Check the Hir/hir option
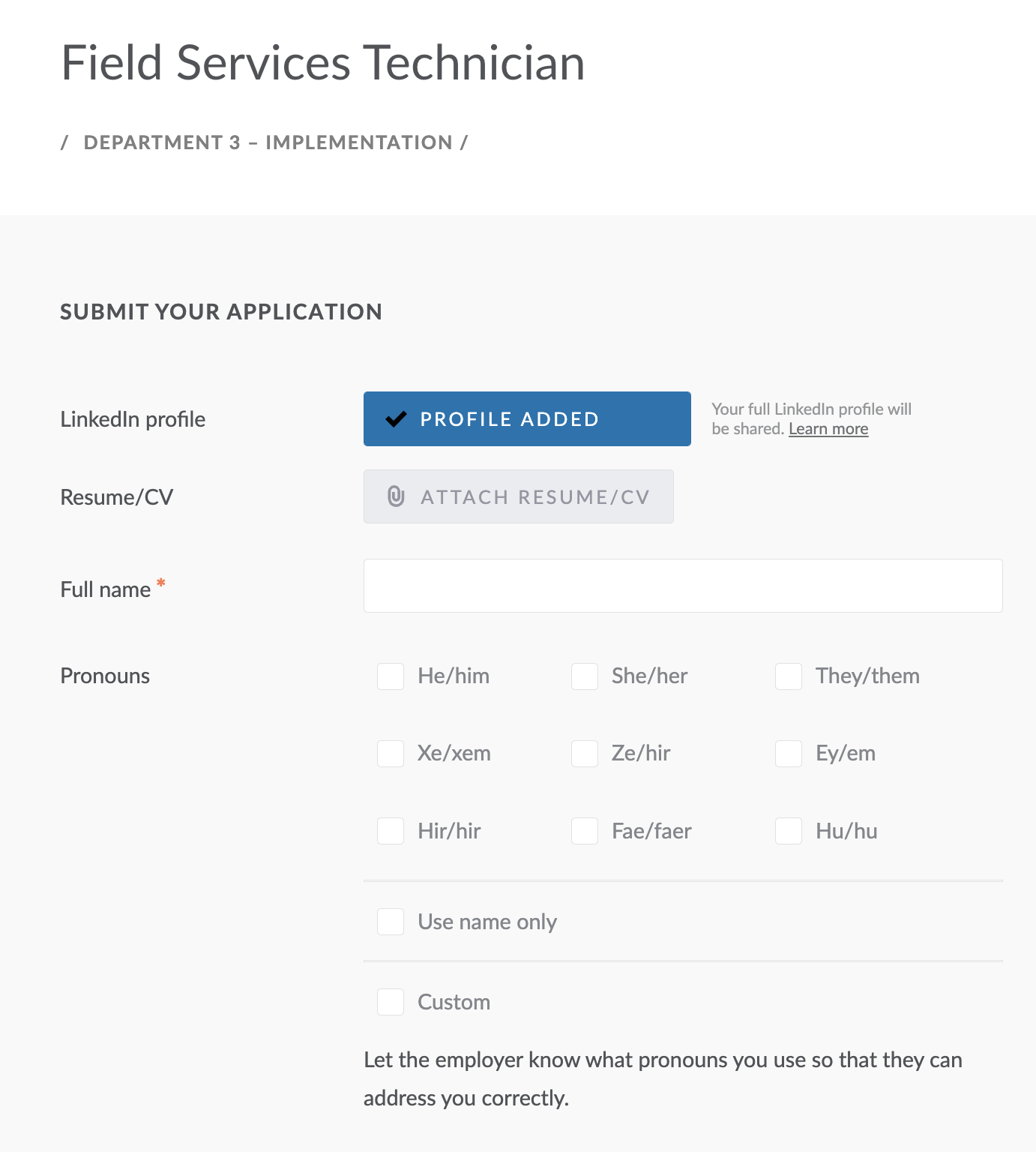1036x1152 pixels. click(x=391, y=831)
